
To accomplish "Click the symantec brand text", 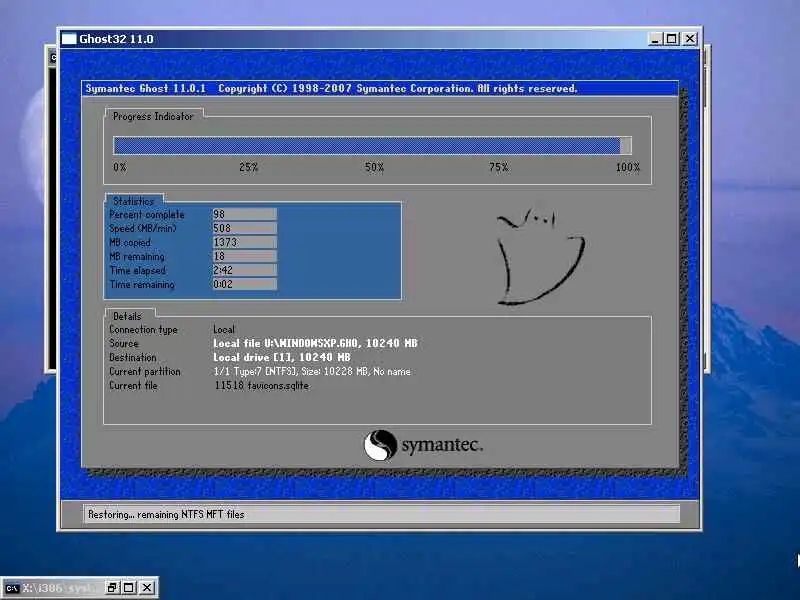I will (442, 445).
